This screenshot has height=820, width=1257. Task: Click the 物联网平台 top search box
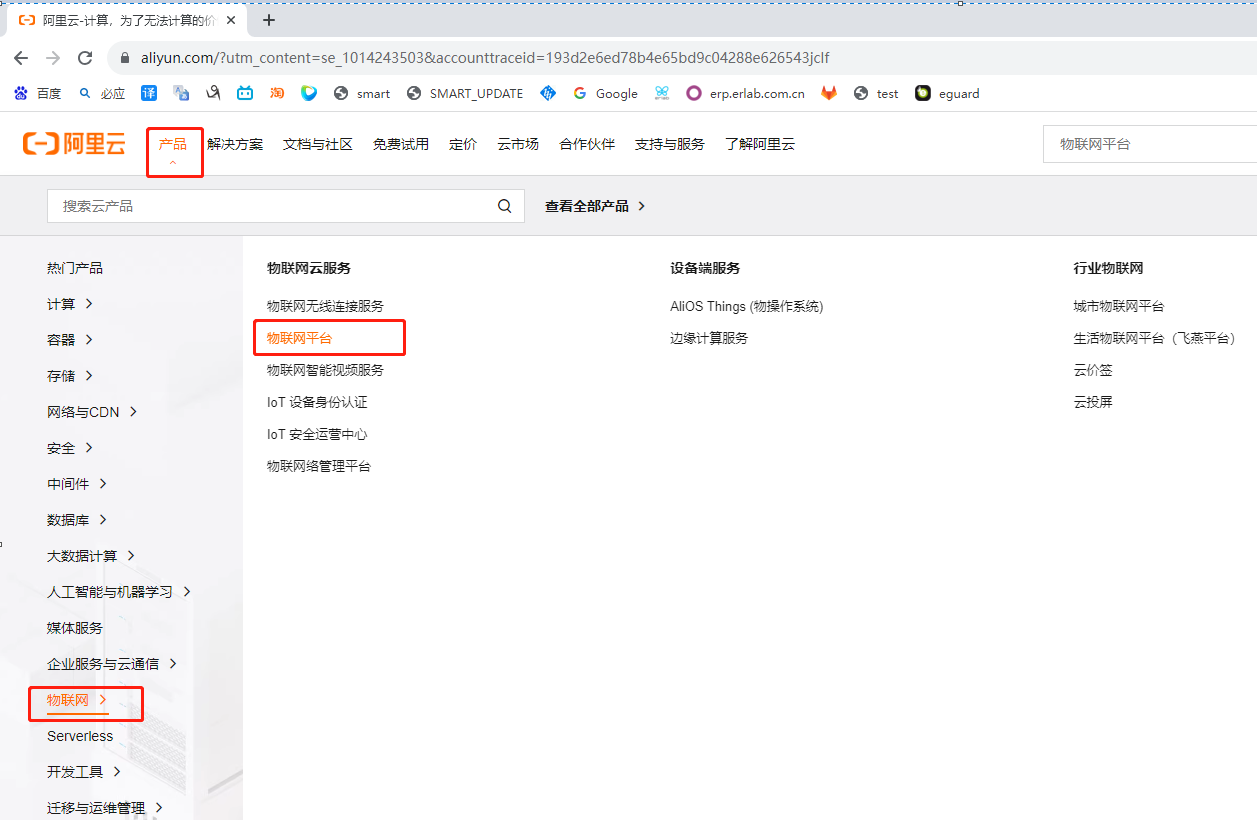click(x=1150, y=144)
